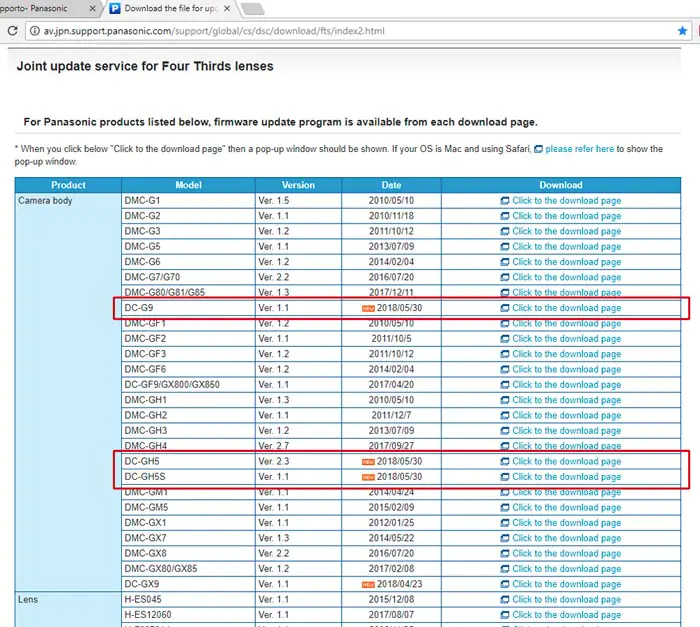Image resolution: width=700 pixels, height=627 pixels.
Task: Click the NEW badge in DC-GX9 row
Action: [368, 585]
